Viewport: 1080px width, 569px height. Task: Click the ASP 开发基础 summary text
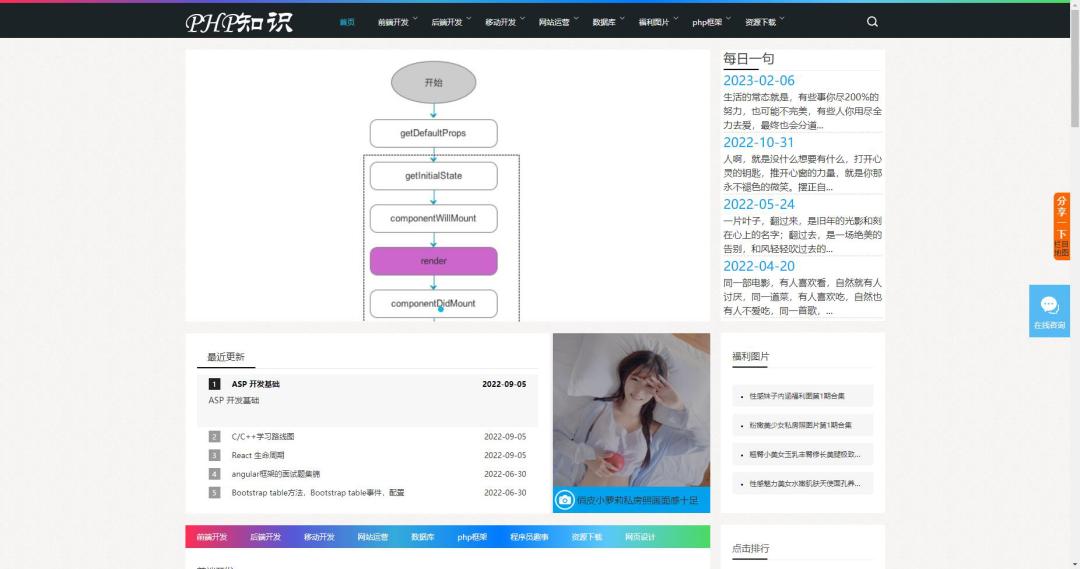click(234, 400)
